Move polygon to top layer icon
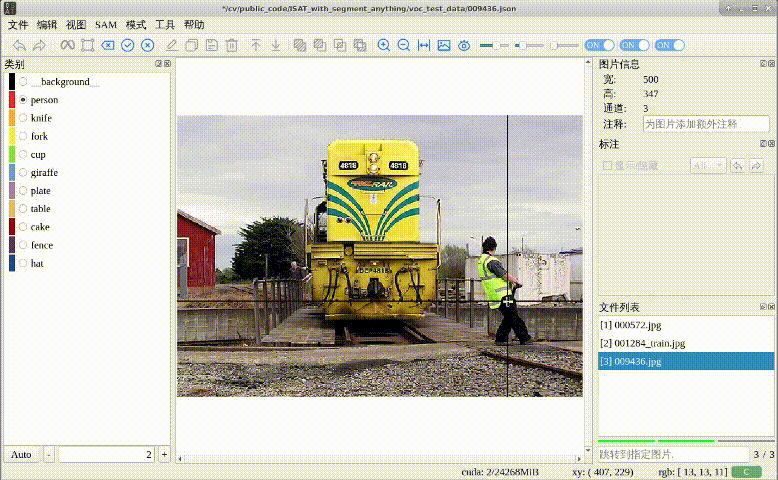This screenshot has width=778, height=480. click(256, 46)
